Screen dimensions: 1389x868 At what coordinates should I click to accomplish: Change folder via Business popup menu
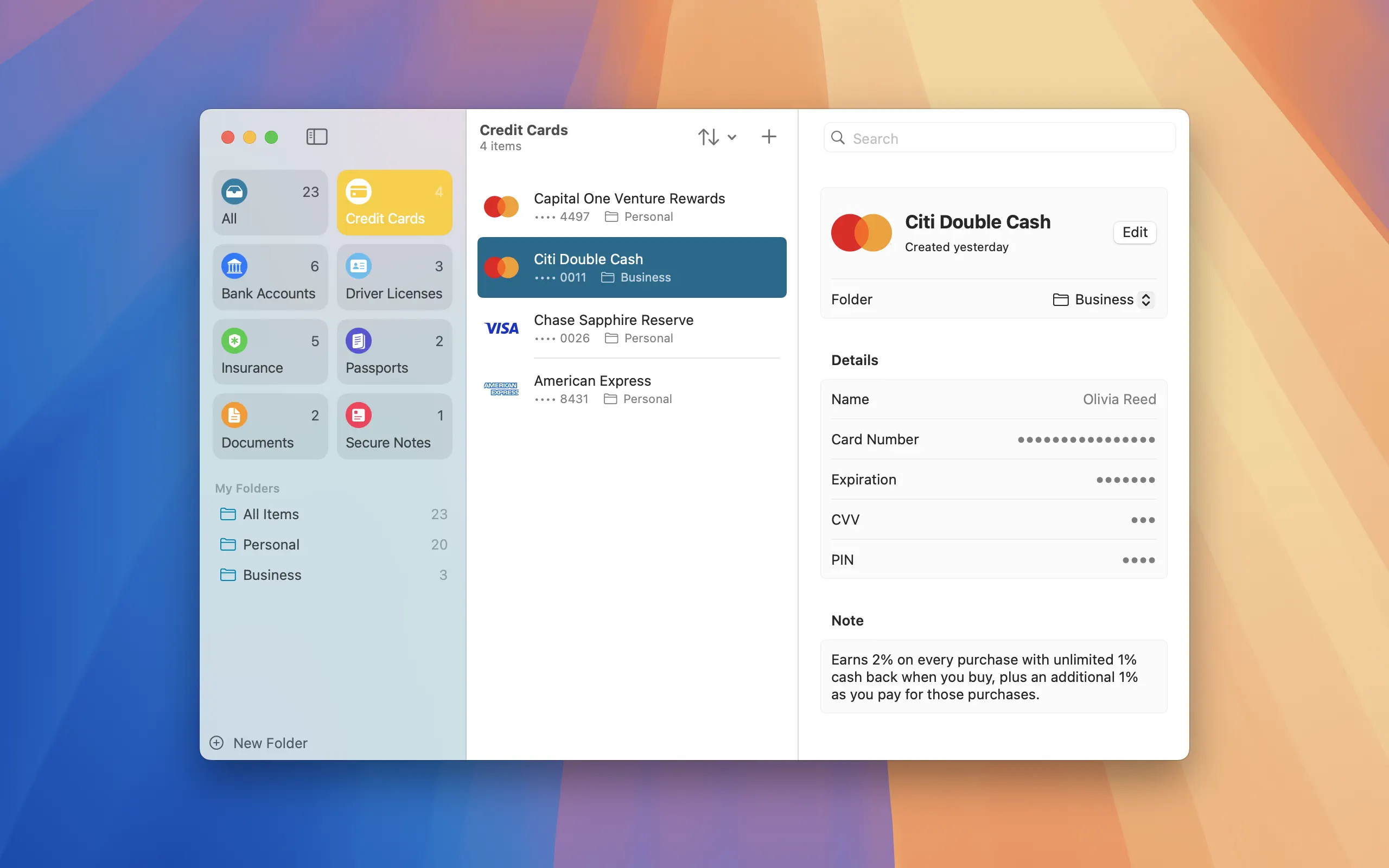(x=1103, y=299)
